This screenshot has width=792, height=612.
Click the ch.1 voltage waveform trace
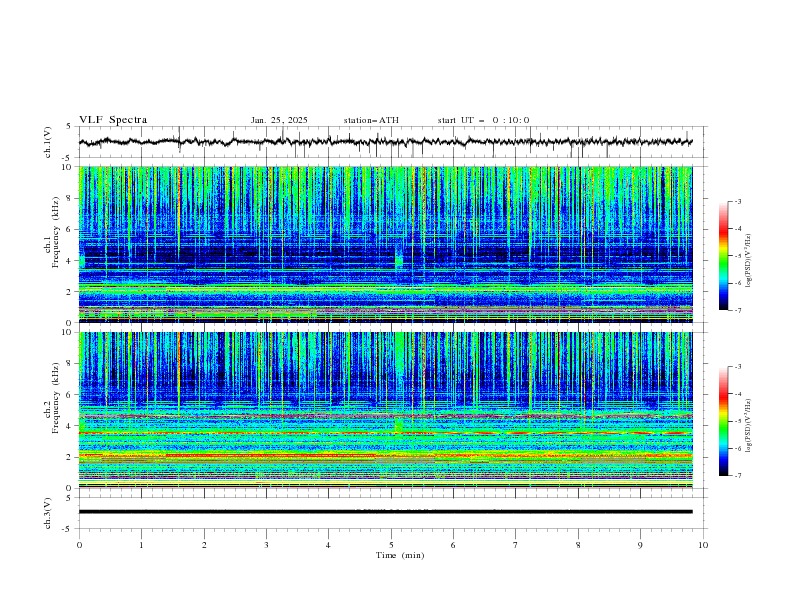(x=385, y=142)
